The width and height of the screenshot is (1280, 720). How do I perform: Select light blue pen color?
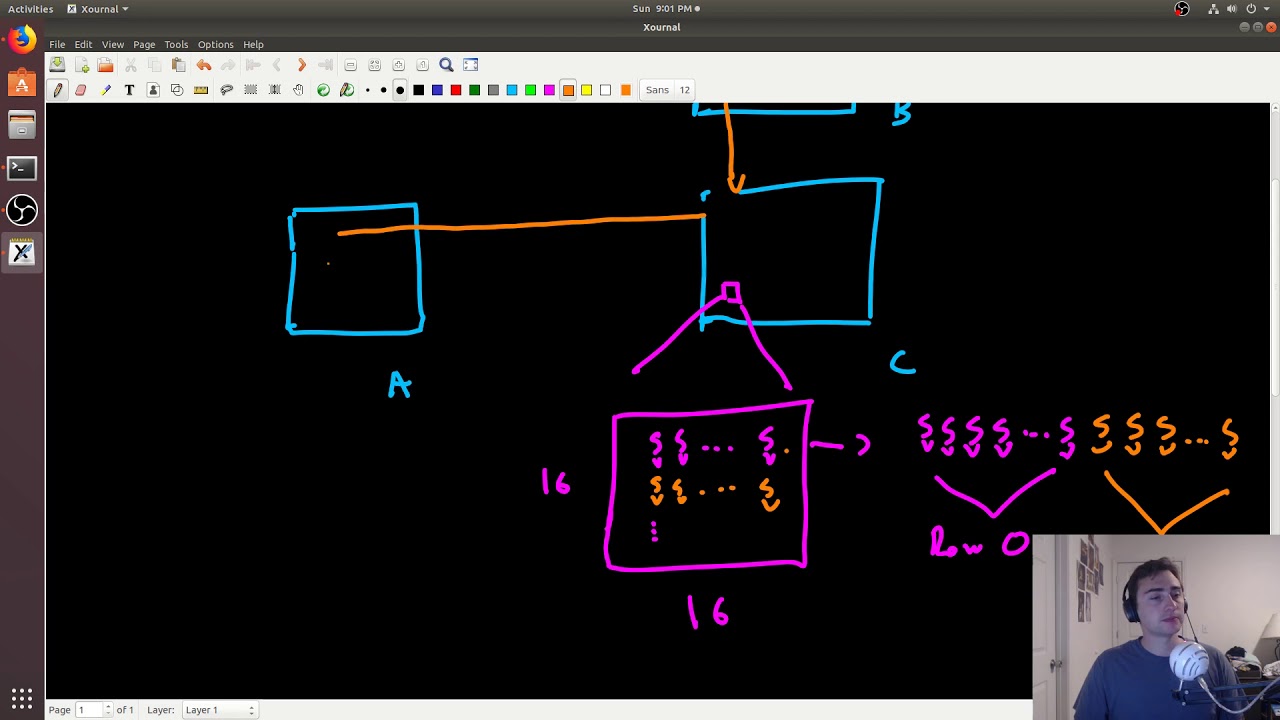512,90
